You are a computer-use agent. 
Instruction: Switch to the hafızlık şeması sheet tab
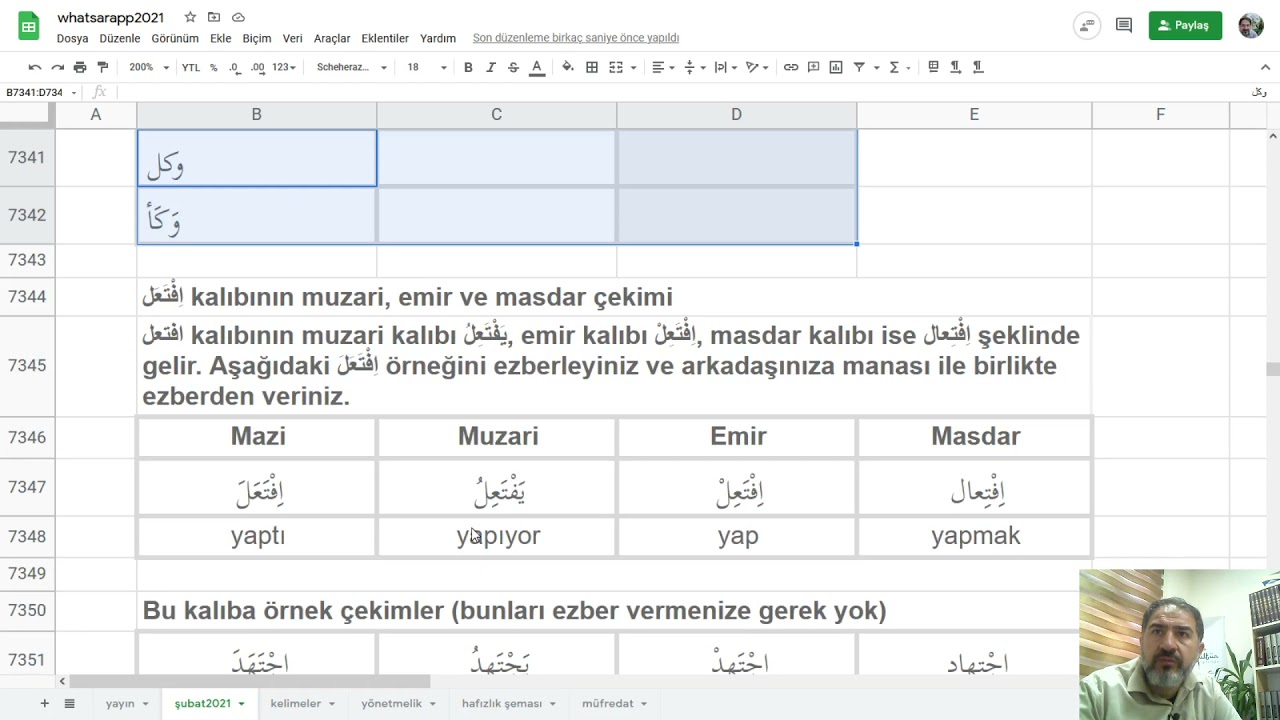pyautogui.click(x=508, y=703)
